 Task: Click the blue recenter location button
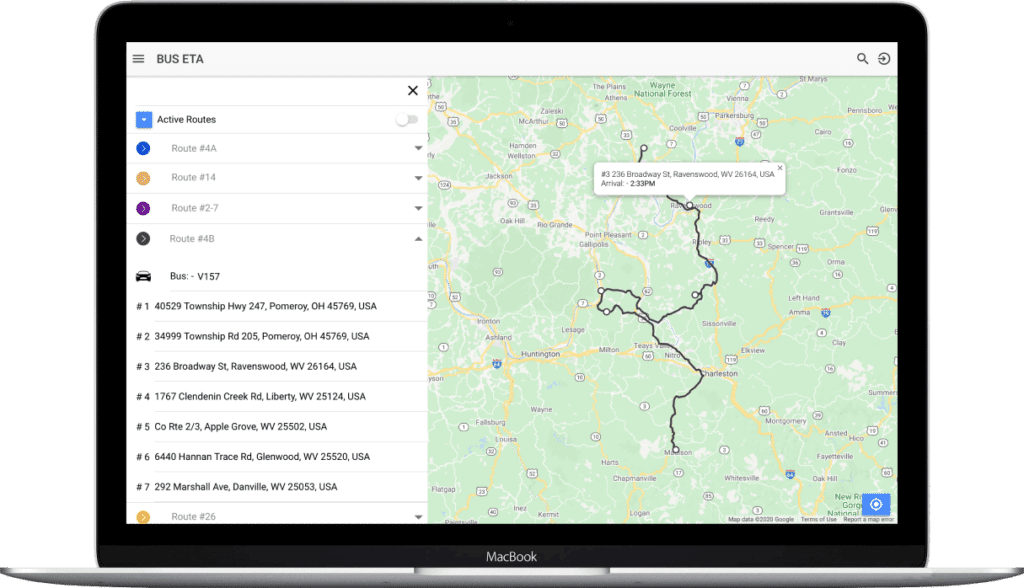[876, 504]
